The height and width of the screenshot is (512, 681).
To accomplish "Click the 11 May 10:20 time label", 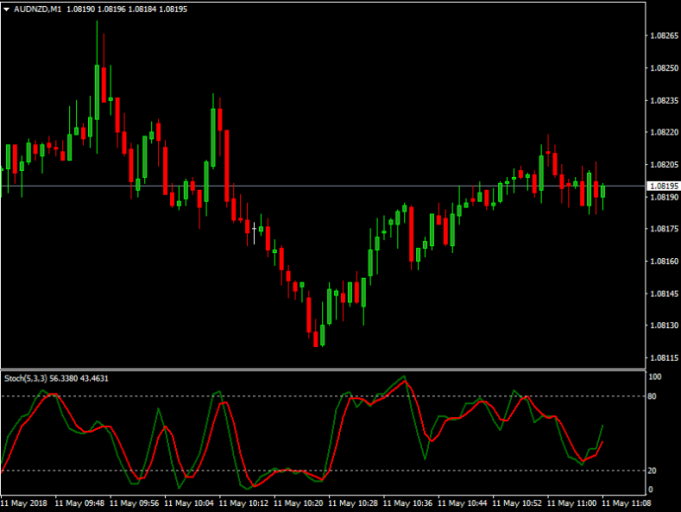I will tap(298, 503).
